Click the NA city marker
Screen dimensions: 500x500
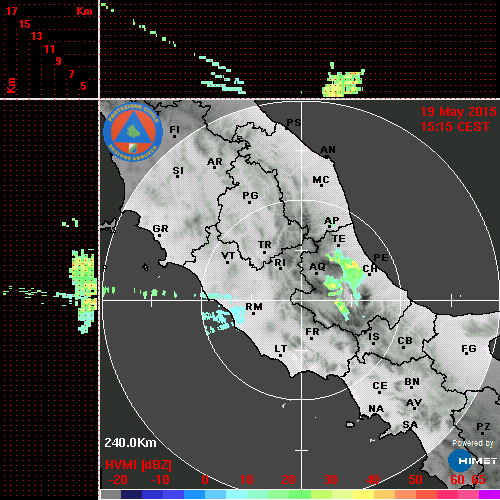click(x=376, y=408)
